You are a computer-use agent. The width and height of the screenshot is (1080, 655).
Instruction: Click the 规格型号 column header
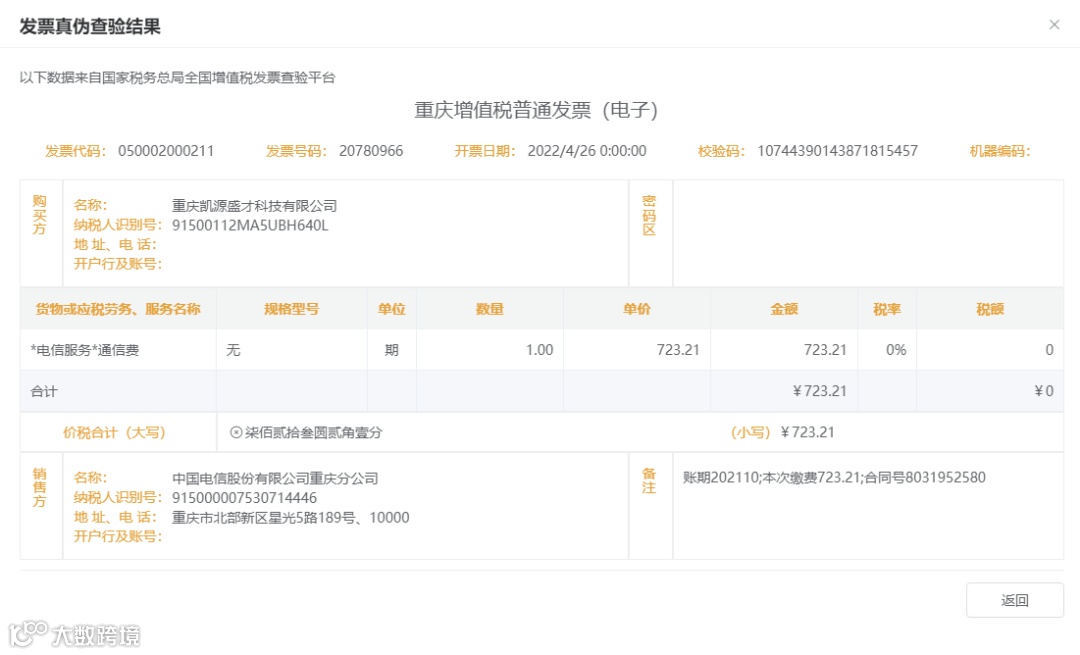pos(291,309)
